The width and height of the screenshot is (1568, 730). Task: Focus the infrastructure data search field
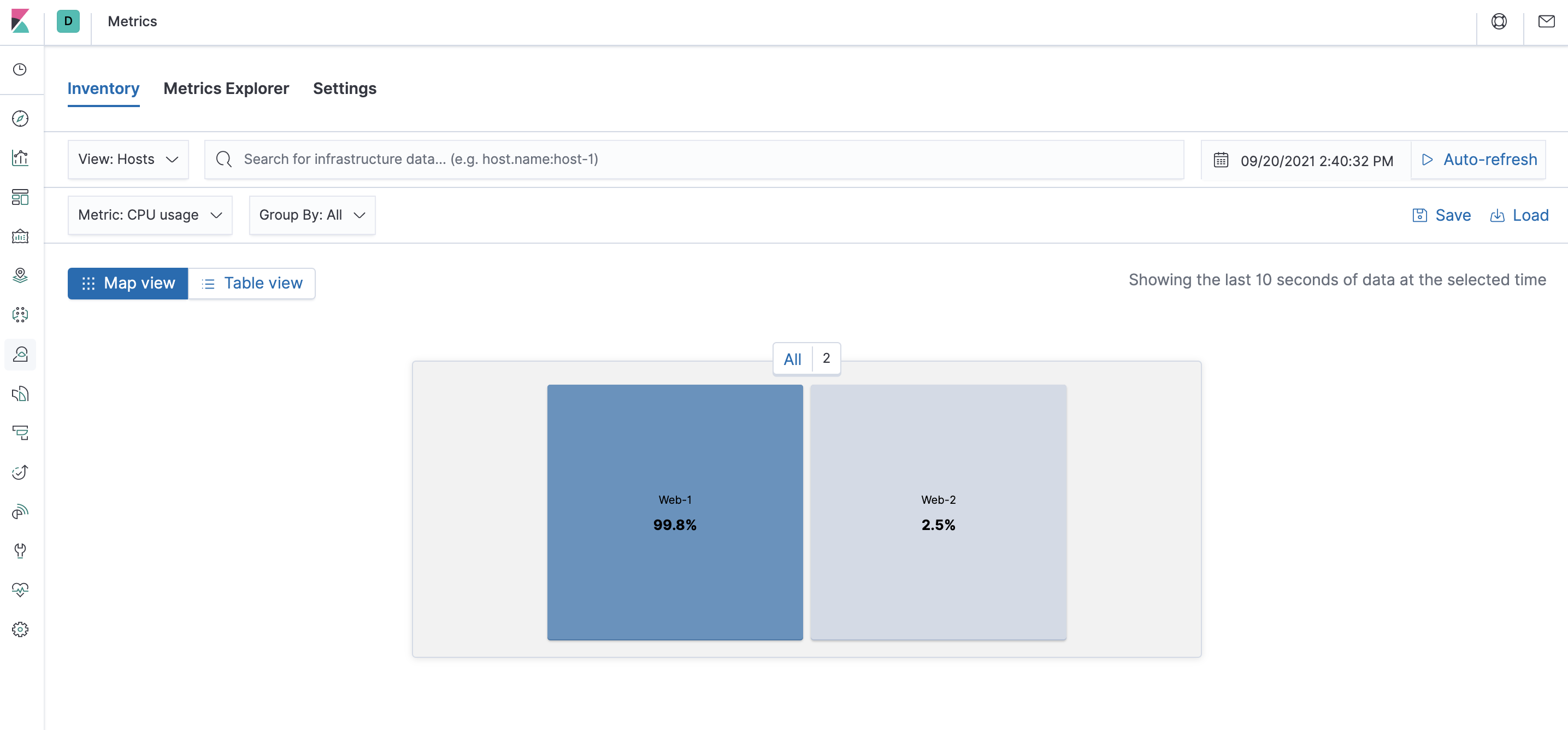(x=694, y=160)
